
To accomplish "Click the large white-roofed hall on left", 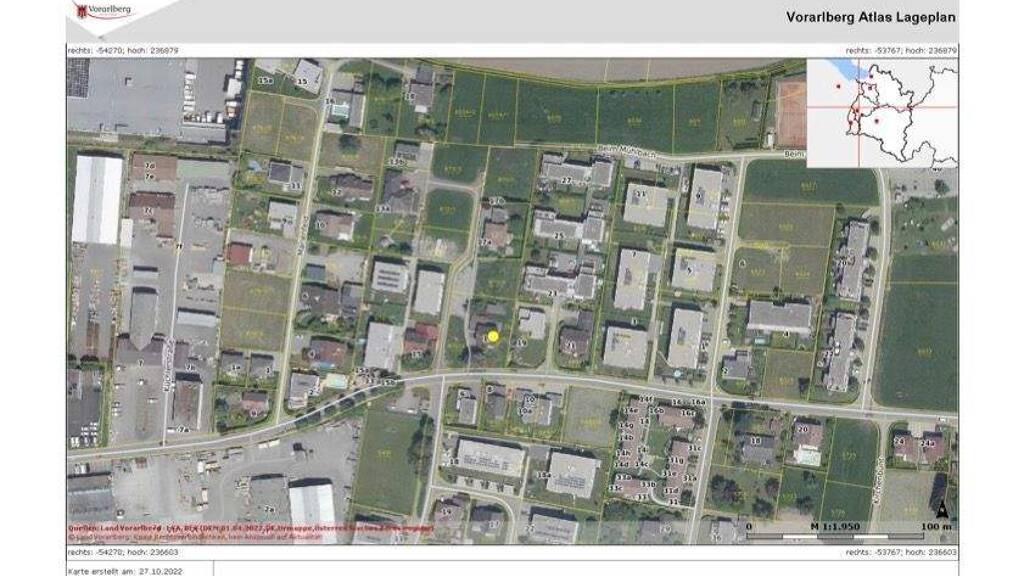I will [x=97, y=199].
